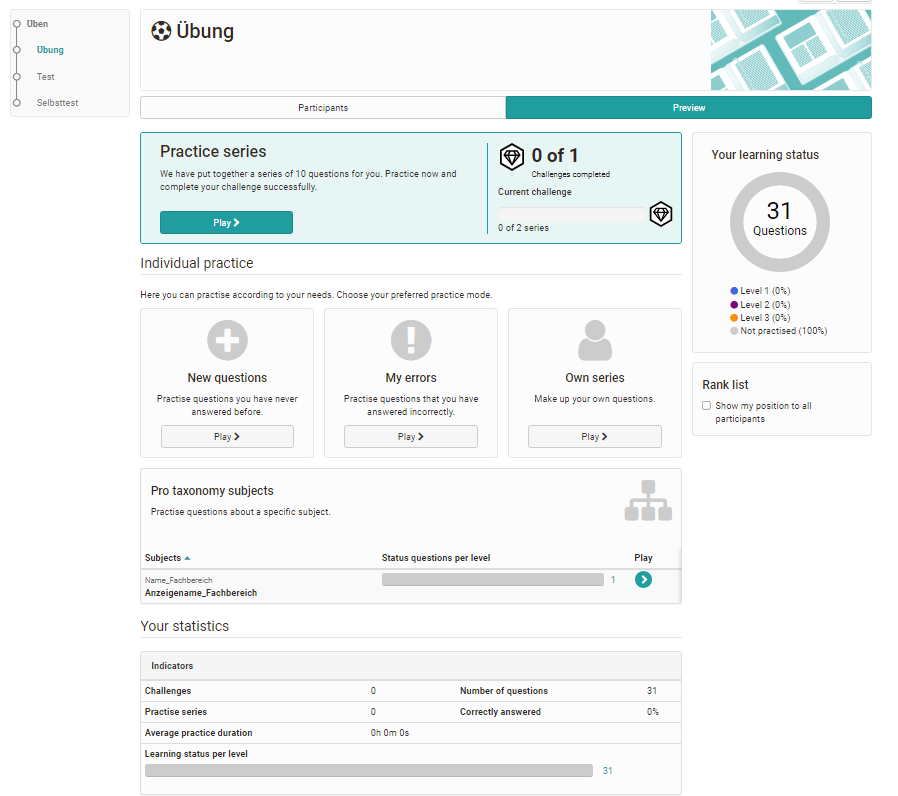Click the exclamation icon above My errors

(410, 340)
